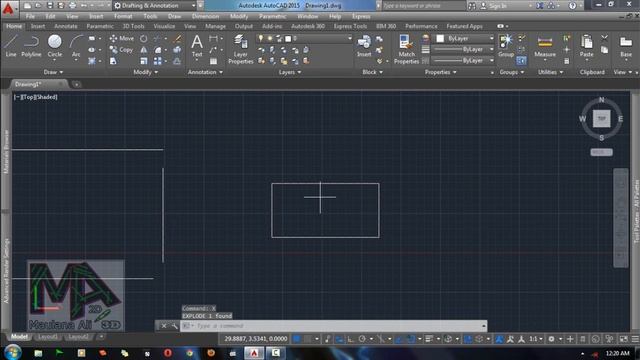Click the Measure tool

click(545, 46)
